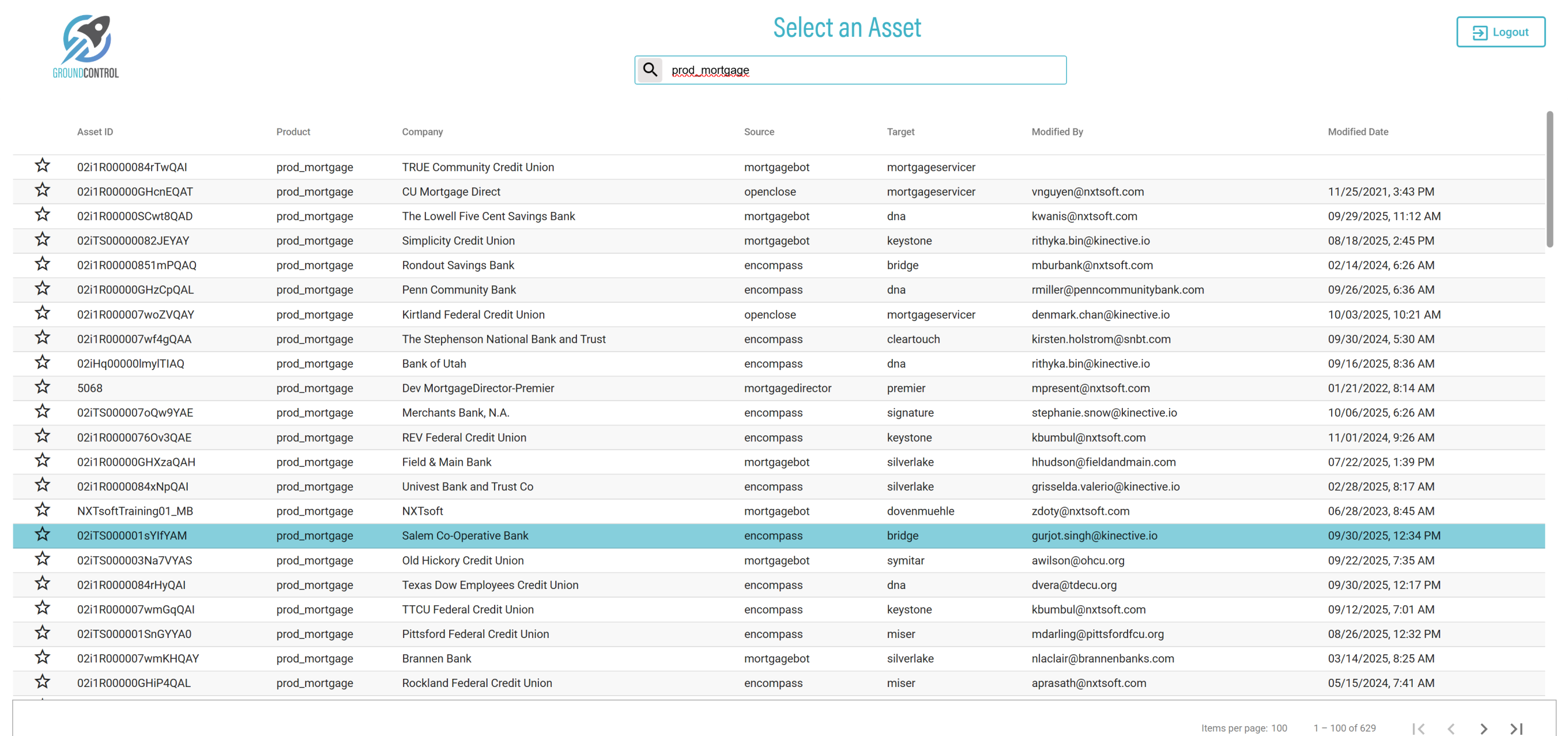The height and width of the screenshot is (736, 1568).
Task: Go to previous page of results
Action: coord(1451,728)
